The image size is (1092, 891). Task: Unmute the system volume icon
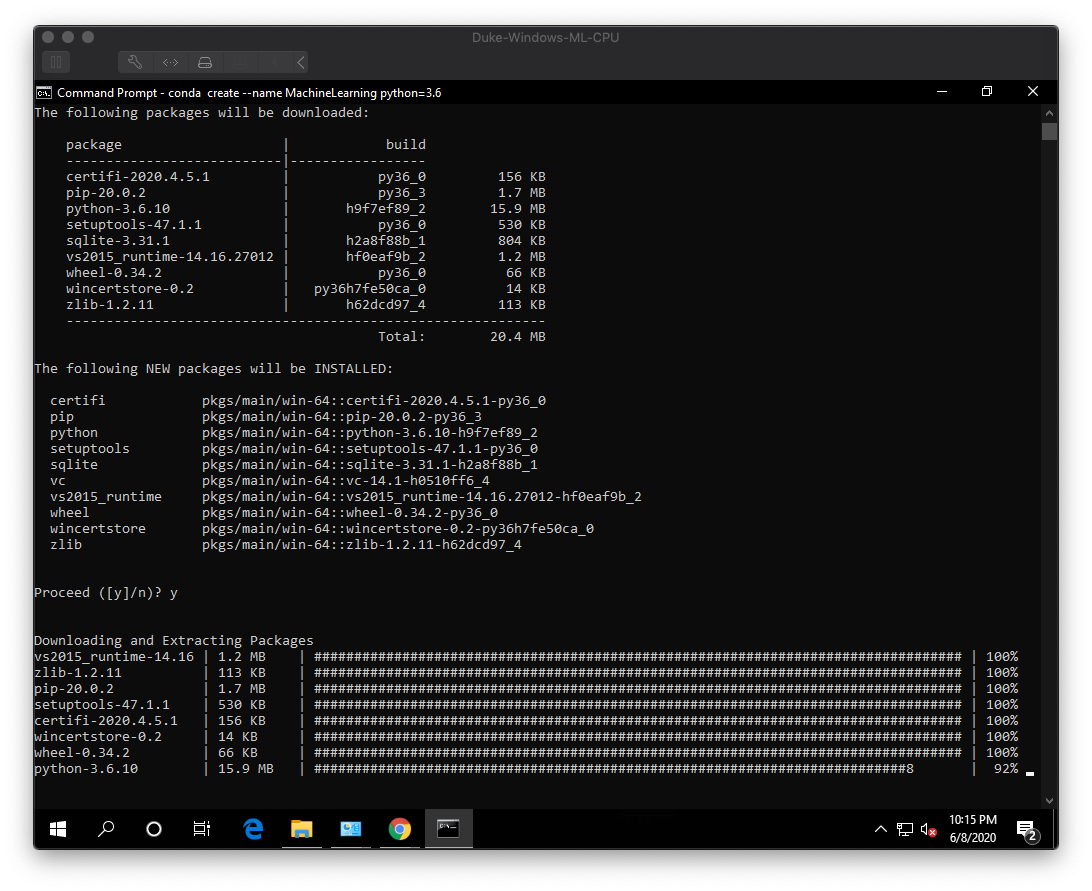[x=925, y=830]
